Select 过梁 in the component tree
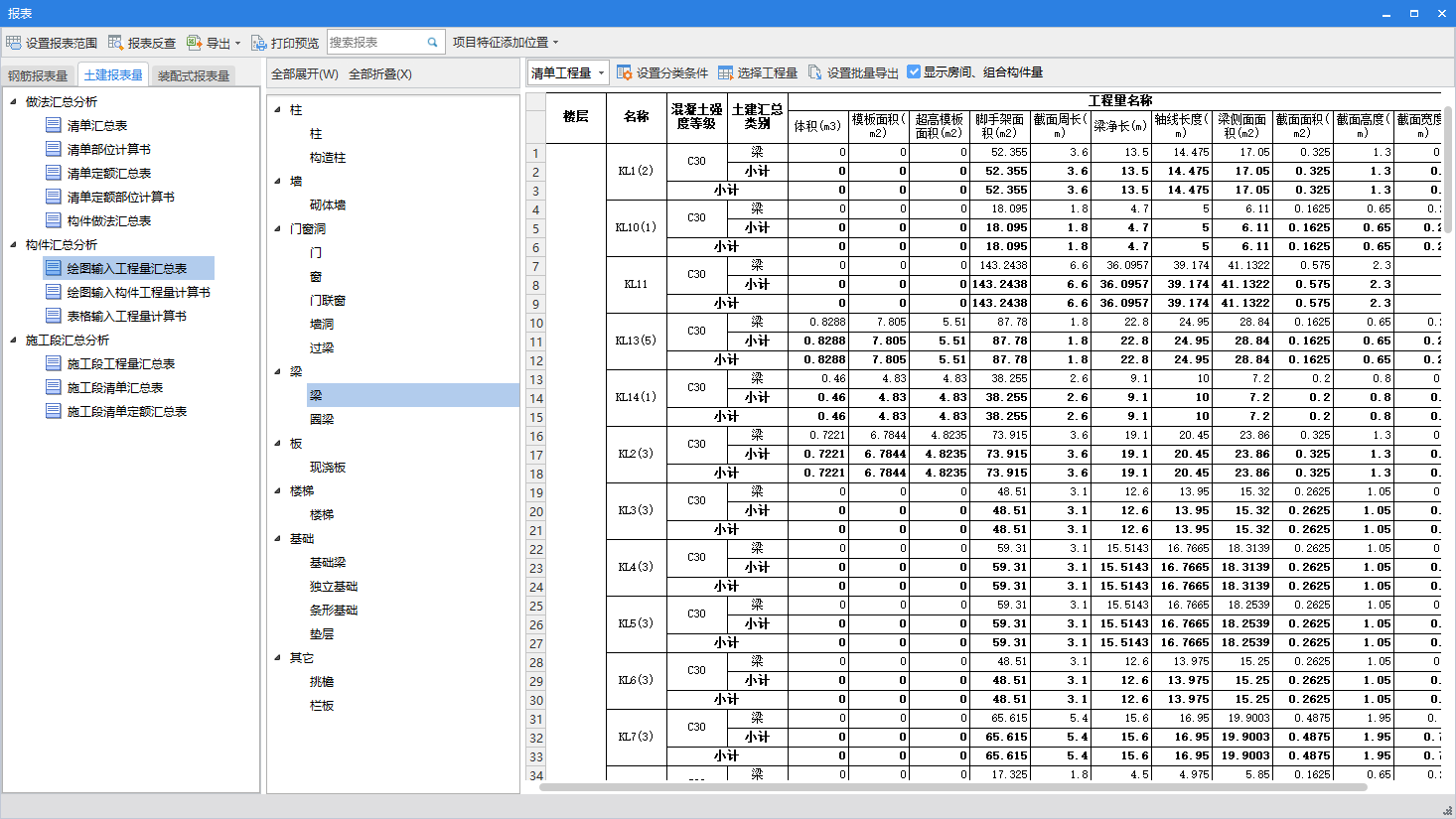Viewport: 1456px width, 819px height. click(x=322, y=347)
